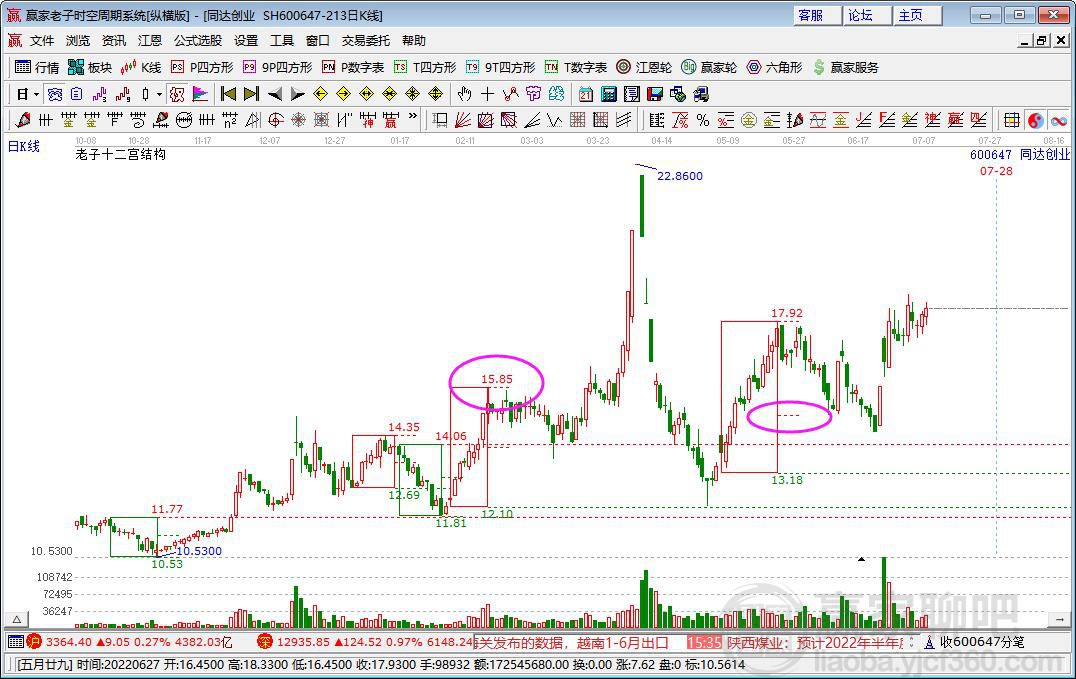Click the 客服 button in title bar
The image size is (1076, 679).
tap(817, 15)
